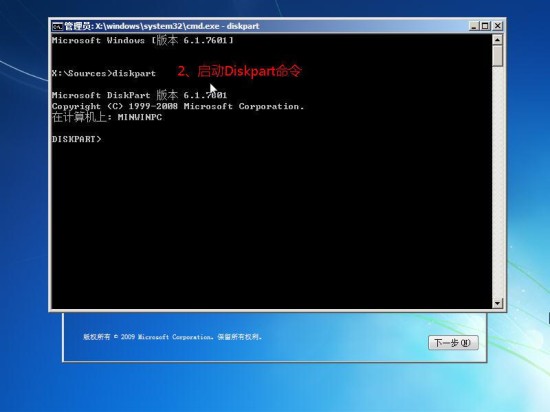Click the red 启动Diskpart命令 annotation

tap(239, 71)
